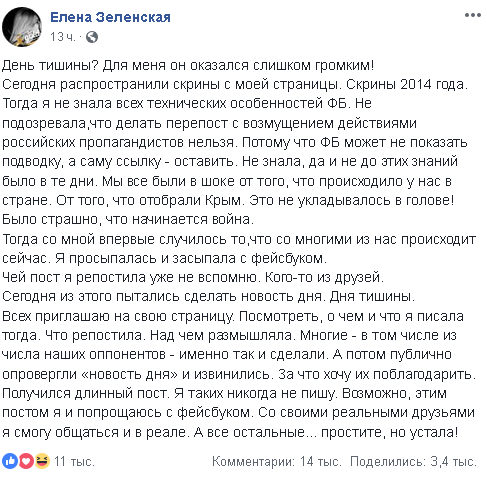The height and width of the screenshot is (478, 487).
Task: Click the blue Like reaction icon
Action: click(x=10, y=461)
